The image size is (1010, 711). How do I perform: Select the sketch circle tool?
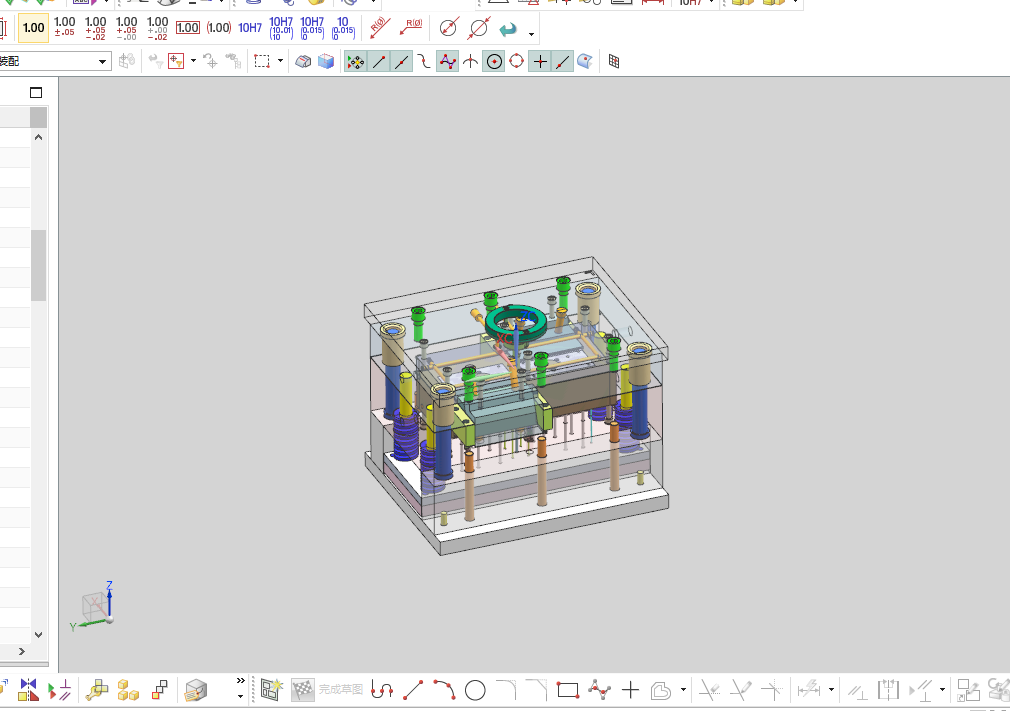click(x=475, y=690)
